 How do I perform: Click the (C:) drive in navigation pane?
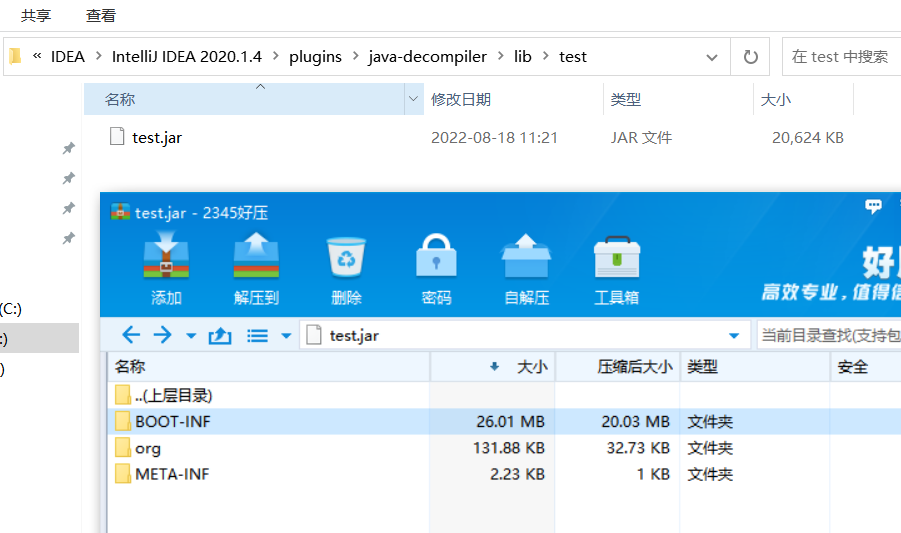[x=11, y=309]
